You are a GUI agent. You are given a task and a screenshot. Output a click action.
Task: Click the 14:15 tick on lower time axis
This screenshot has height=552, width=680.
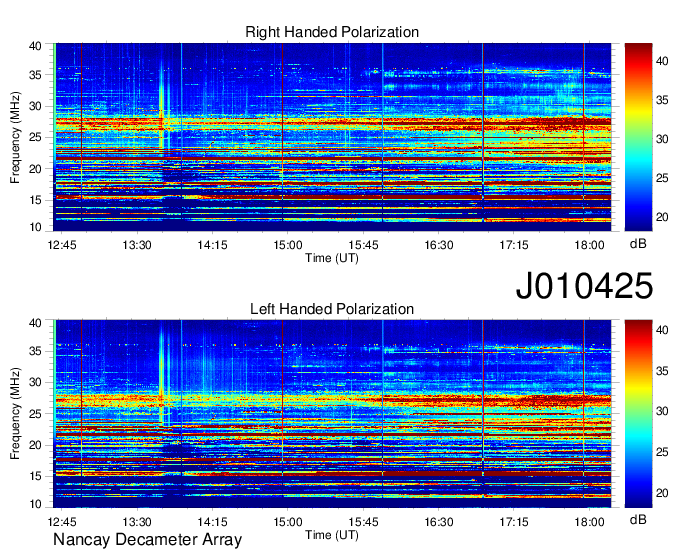tap(212, 522)
